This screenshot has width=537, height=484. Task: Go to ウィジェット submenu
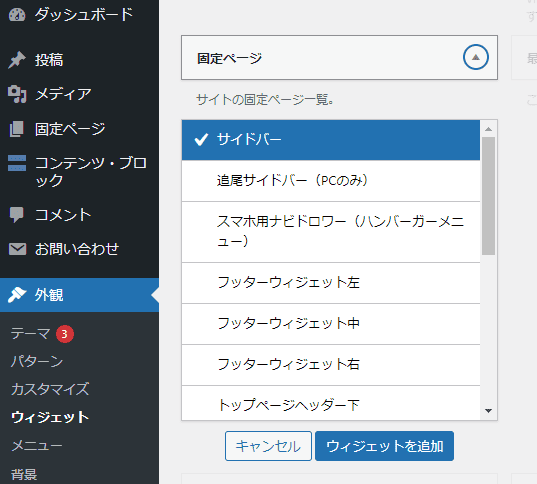(50, 418)
